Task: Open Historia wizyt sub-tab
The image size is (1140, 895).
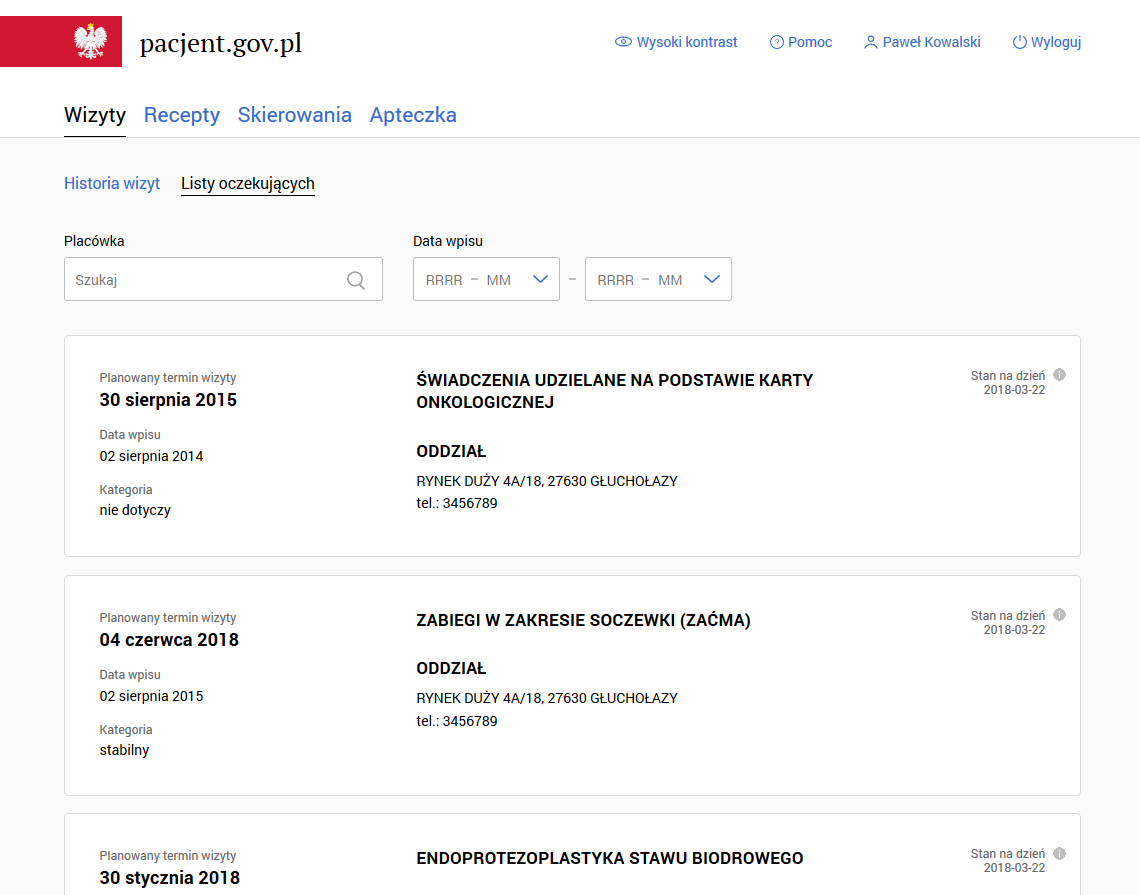Action: [112, 184]
